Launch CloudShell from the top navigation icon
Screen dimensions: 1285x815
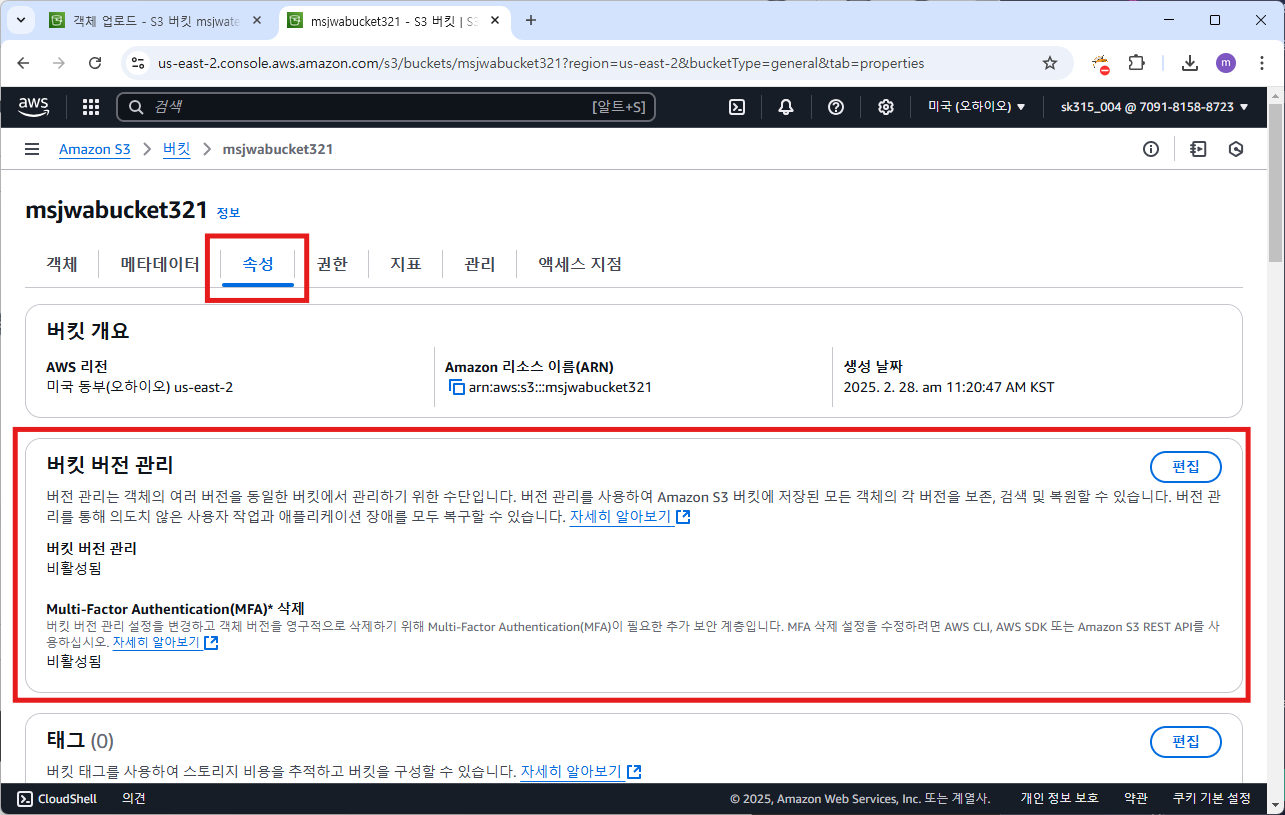[737, 107]
